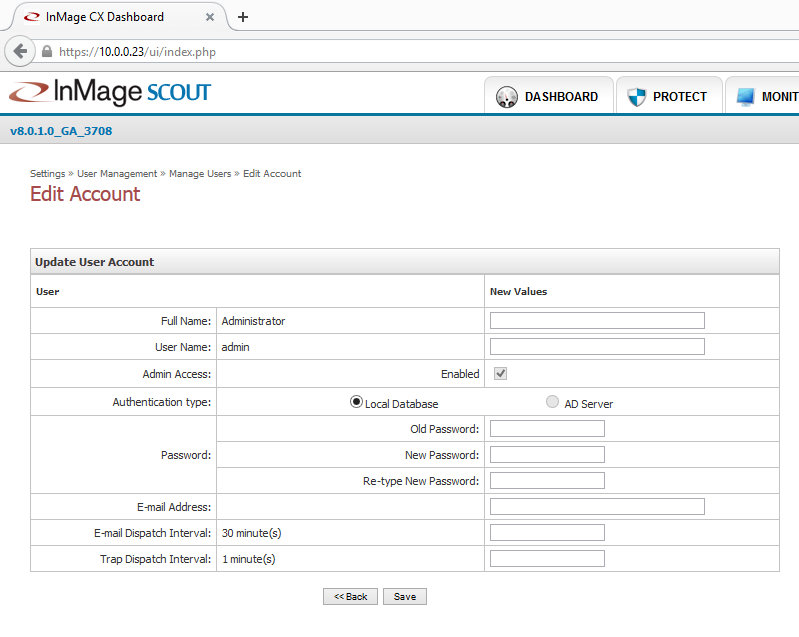Go to Manage Users breadcrumb link
The image size is (799, 637).
[x=200, y=174]
